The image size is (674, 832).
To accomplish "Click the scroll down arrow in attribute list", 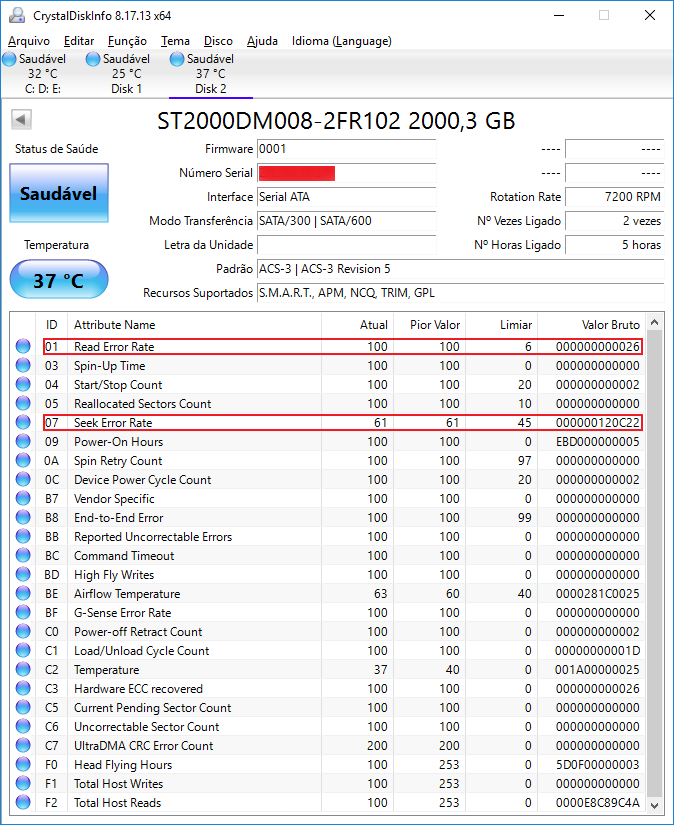I will 655,806.
